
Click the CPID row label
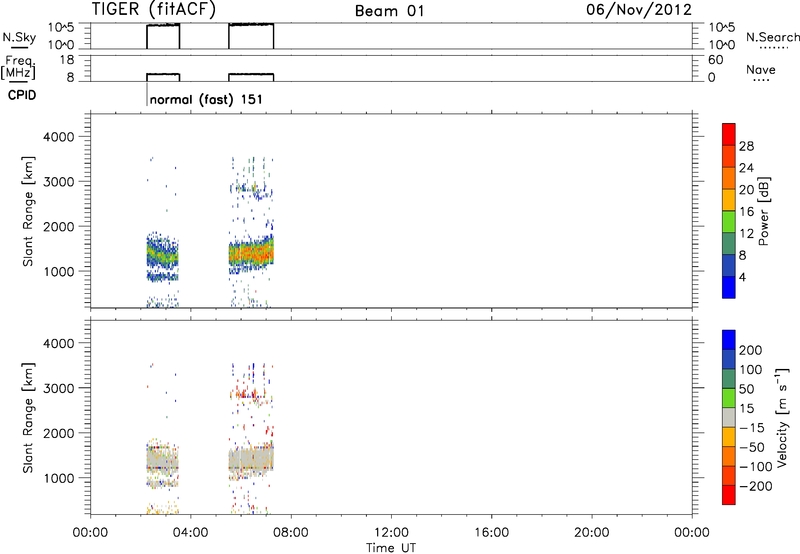[22, 95]
